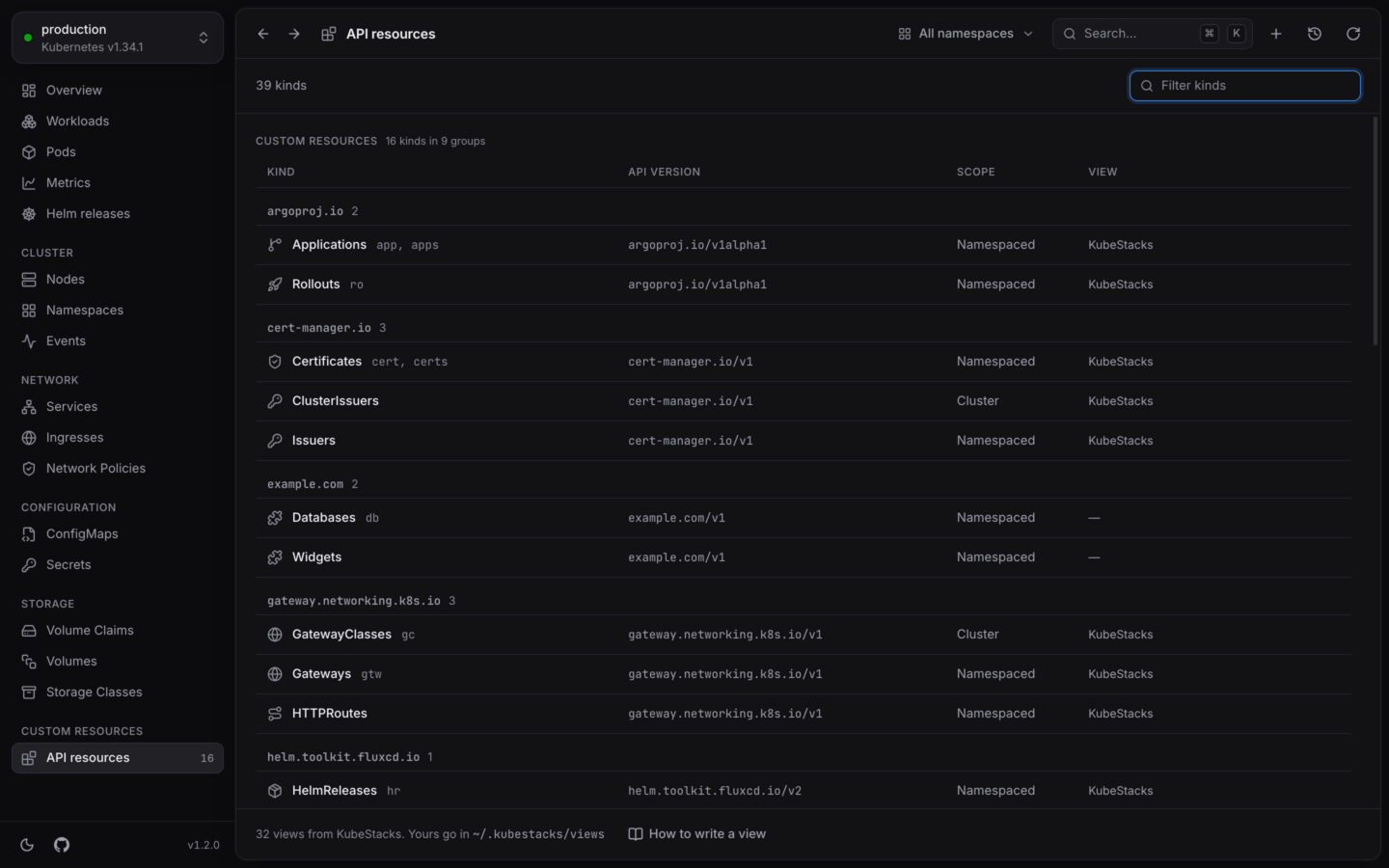This screenshot has height=868, width=1389.
Task: Refresh the API resources list
Action: (x=1353, y=34)
